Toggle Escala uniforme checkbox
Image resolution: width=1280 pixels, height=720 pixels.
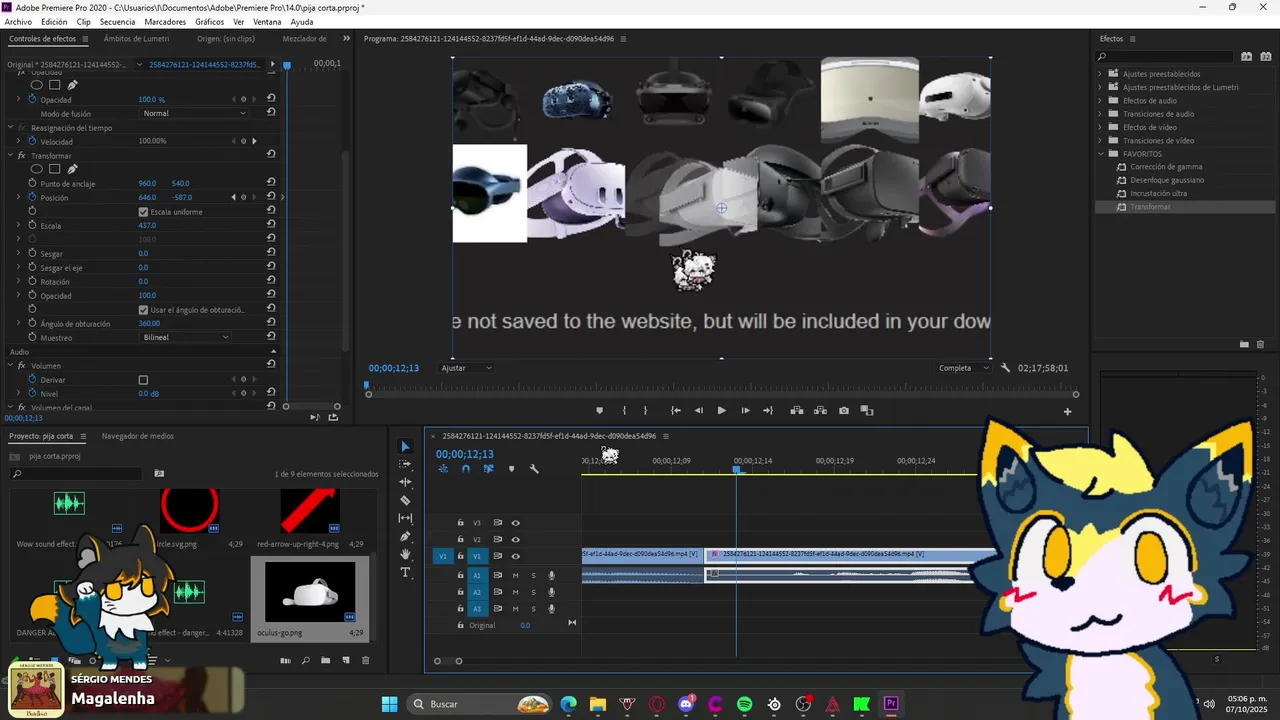point(143,212)
